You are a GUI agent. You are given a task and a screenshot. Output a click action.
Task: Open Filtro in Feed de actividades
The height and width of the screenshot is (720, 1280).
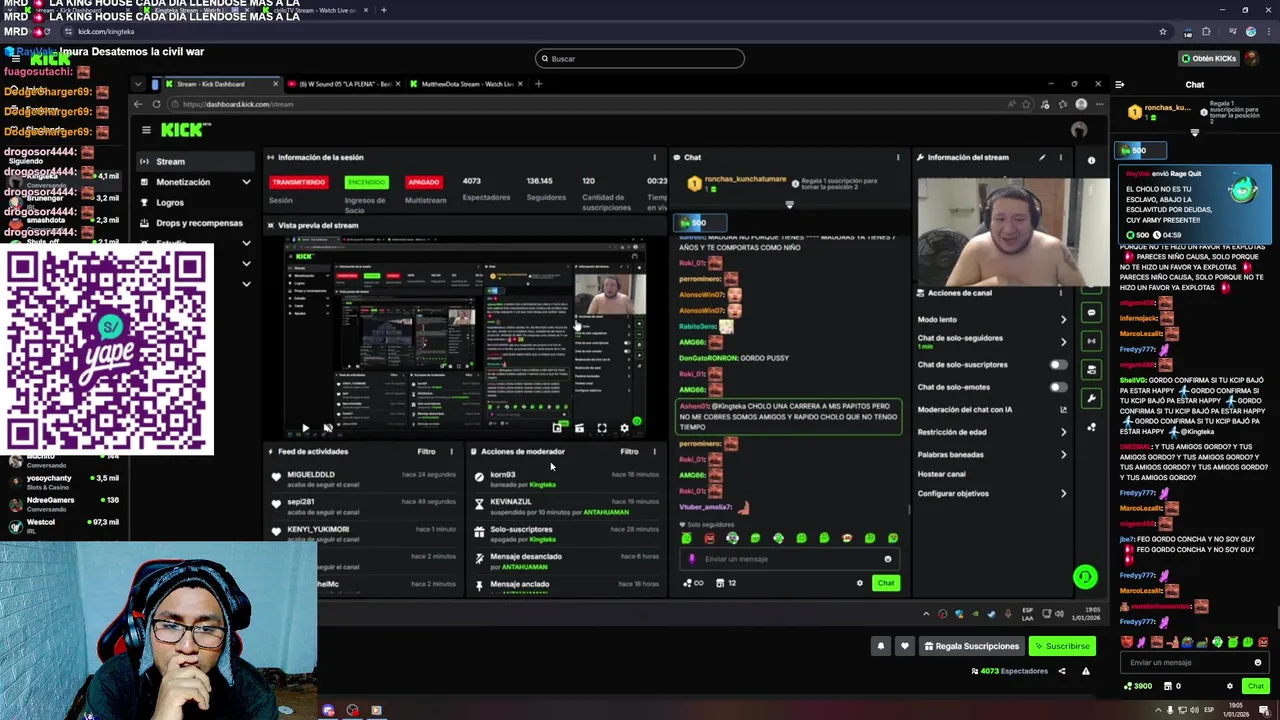(x=426, y=452)
